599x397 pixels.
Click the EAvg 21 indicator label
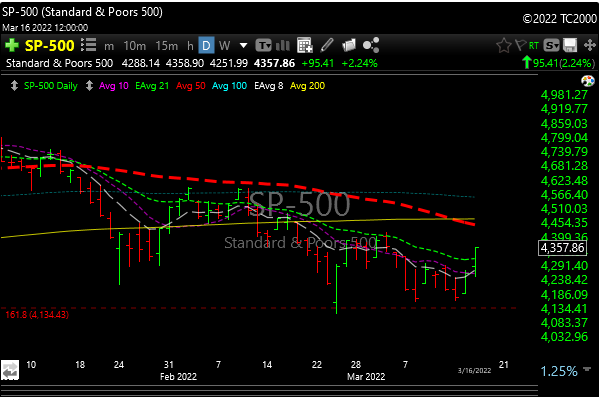(x=152, y=86)
